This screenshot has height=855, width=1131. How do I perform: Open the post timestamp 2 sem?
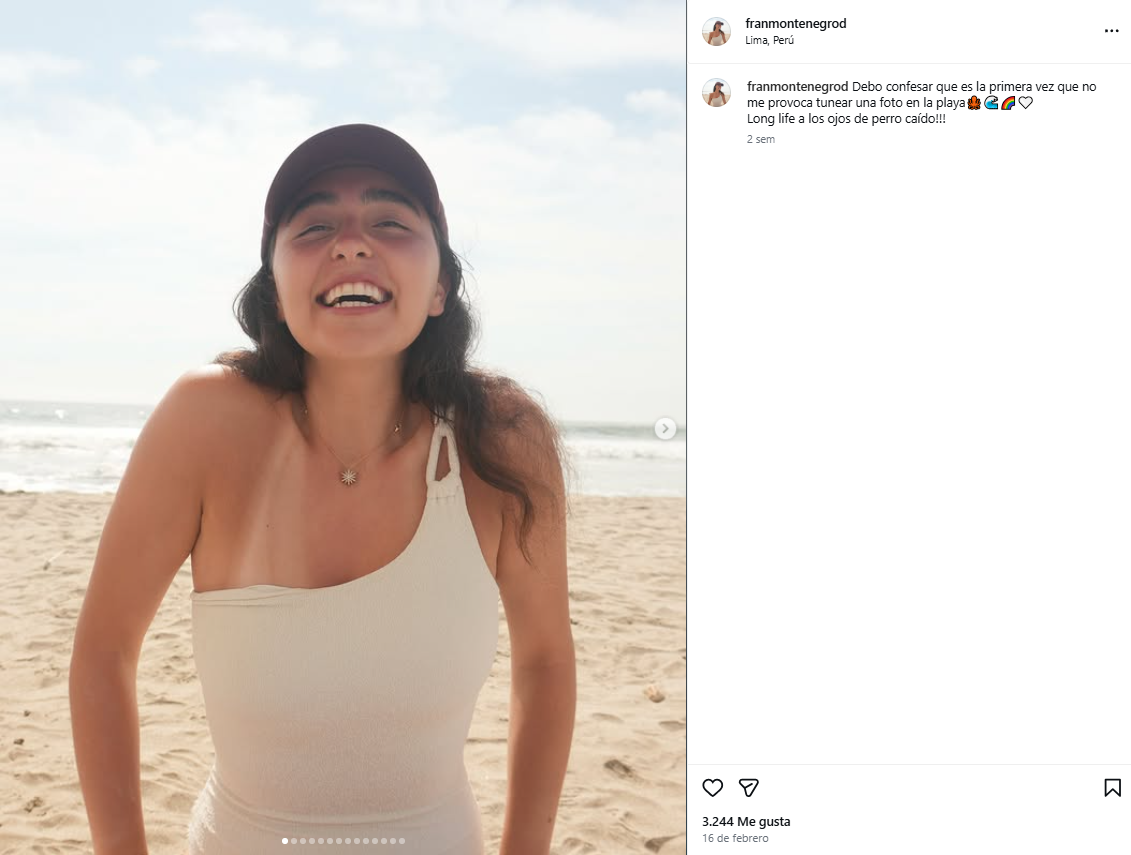coord(760,139)
